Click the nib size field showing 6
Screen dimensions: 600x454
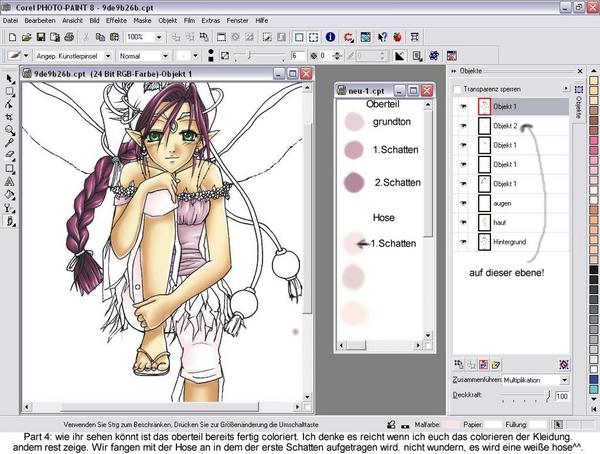[297, 56]
